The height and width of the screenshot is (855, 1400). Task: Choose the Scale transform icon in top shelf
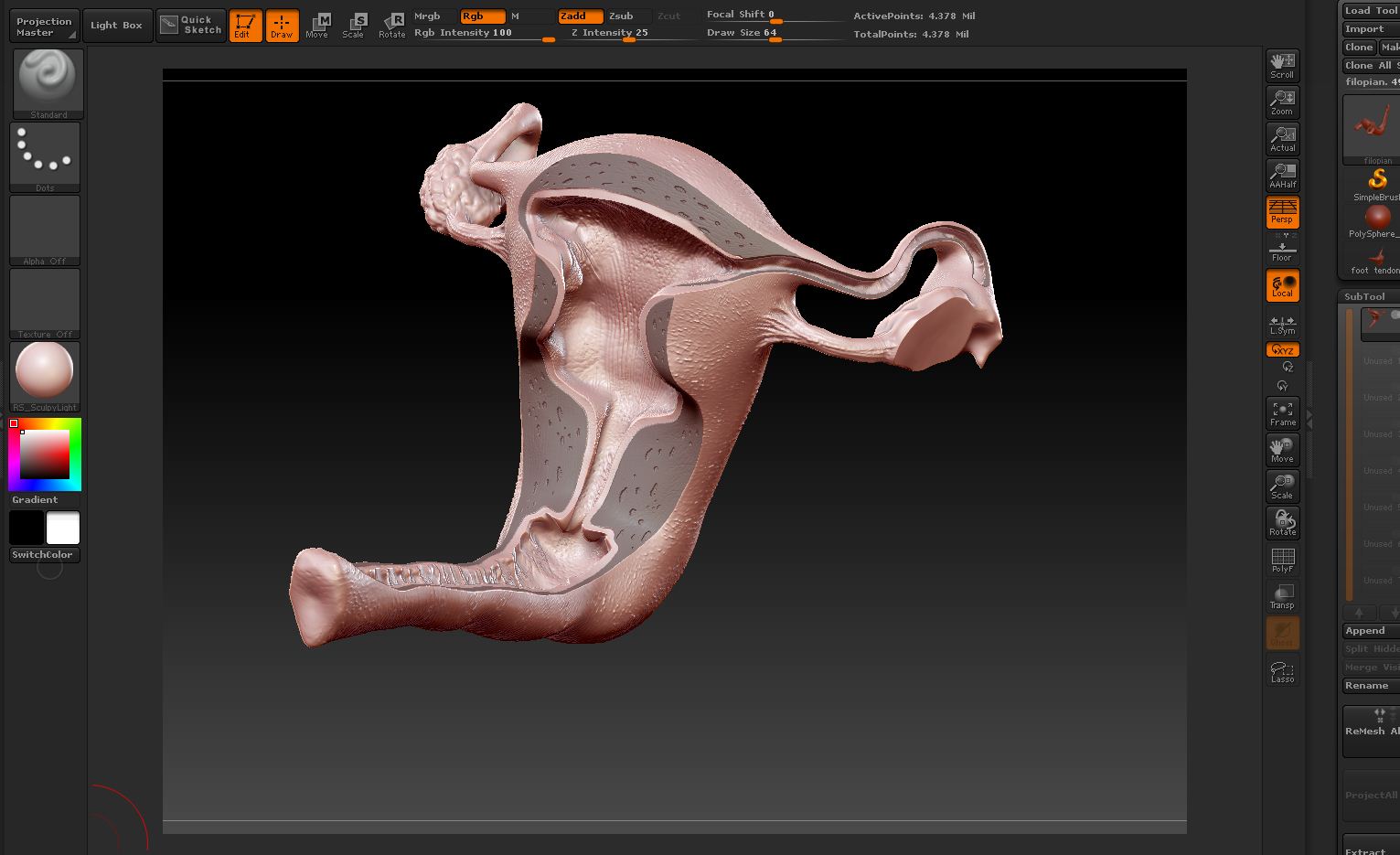pos(354,26)
